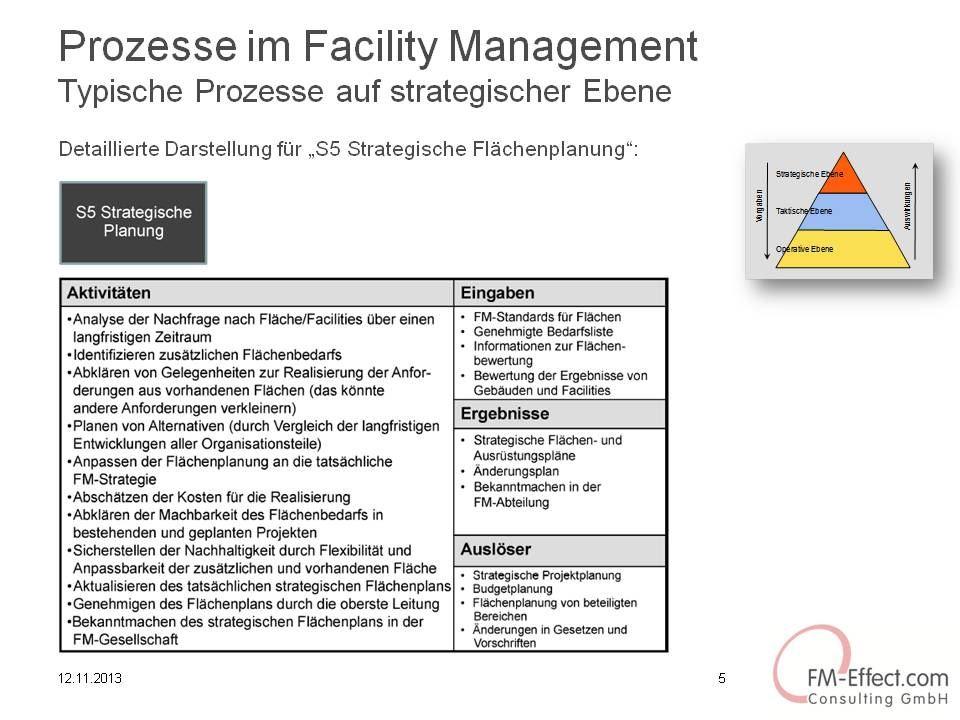Click 'FM-Standards für Flächen' entry
This screenshot has height=720, width=960.
(x=541, y=317)
